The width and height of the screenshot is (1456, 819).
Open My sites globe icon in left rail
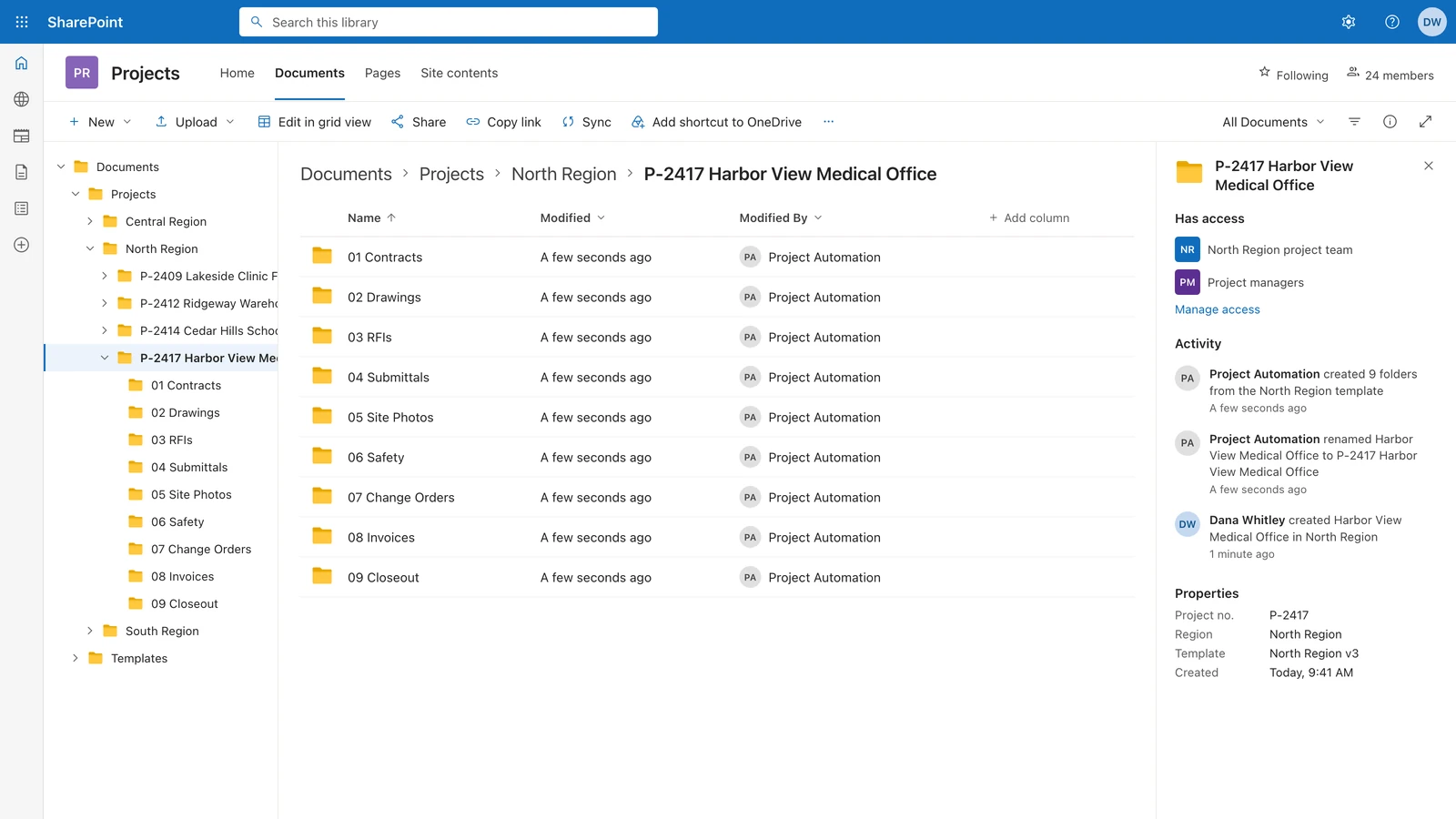point(22,99)
